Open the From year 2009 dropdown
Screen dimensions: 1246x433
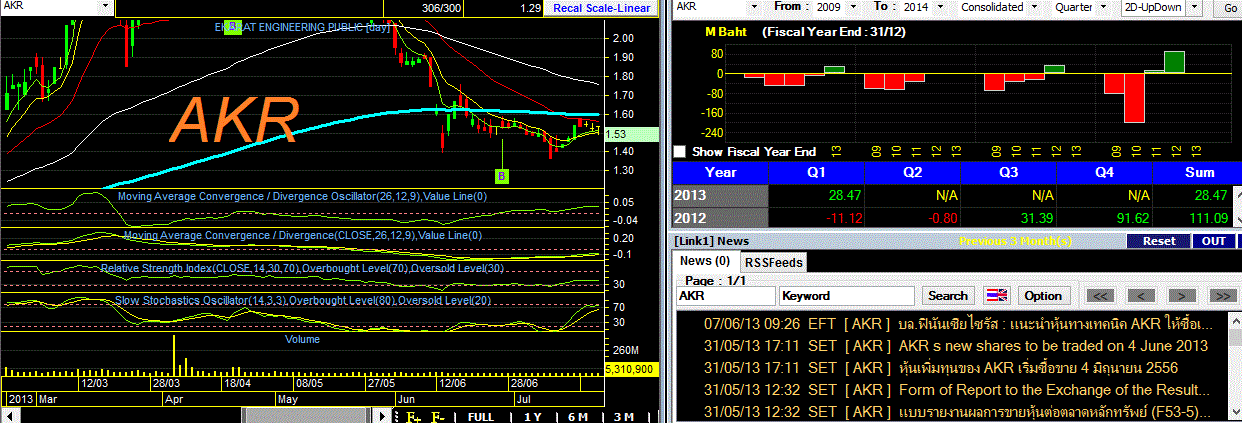click(853, 7)
